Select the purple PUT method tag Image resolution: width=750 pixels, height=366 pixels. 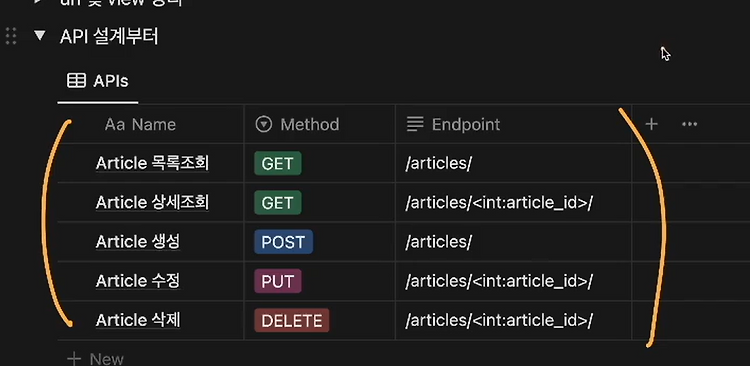point(278,281)
